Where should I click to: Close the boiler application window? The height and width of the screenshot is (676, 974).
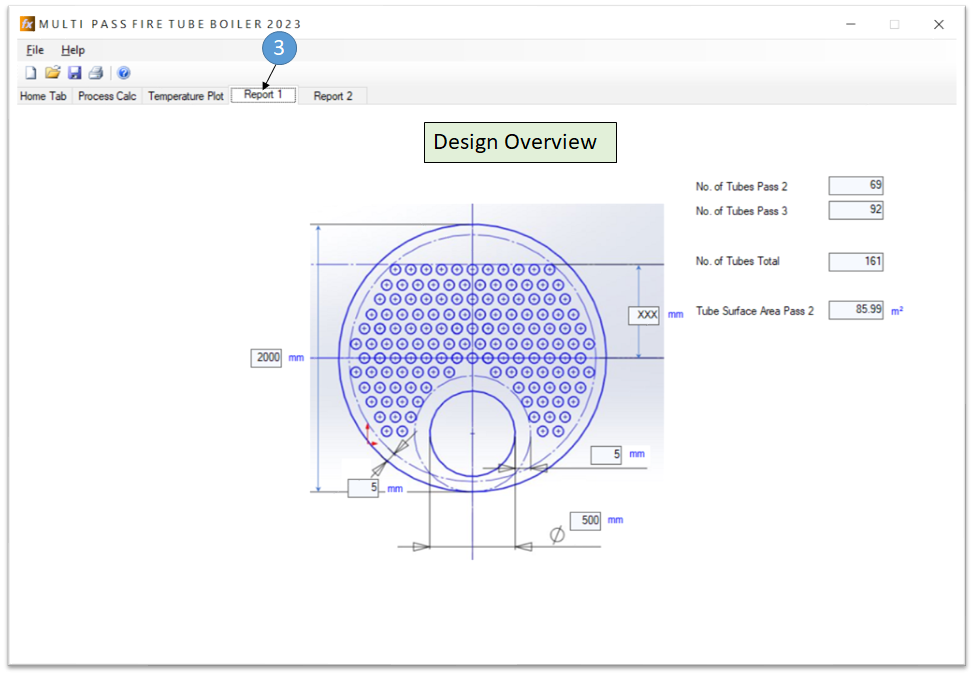tap(939, 24)
